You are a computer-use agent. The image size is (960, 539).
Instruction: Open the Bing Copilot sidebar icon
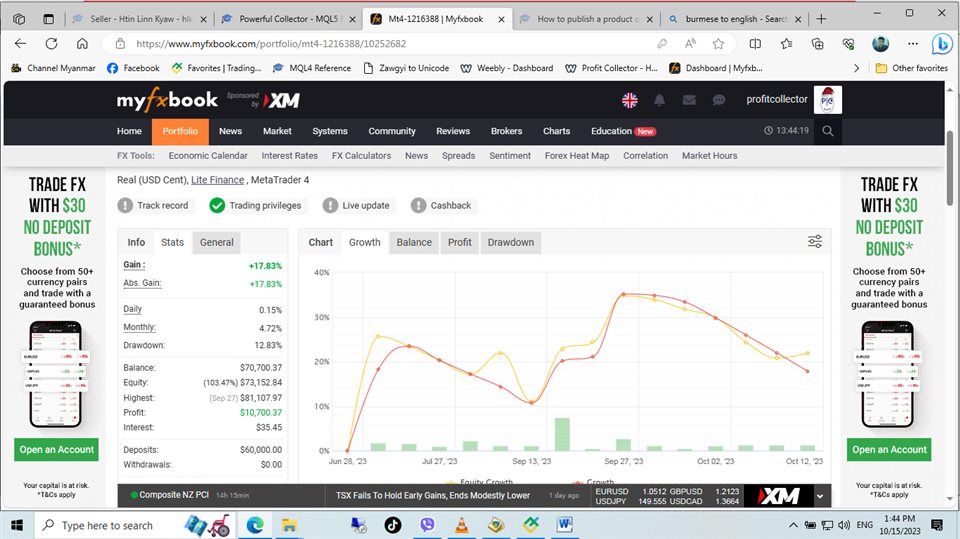(x=942, y=43)
